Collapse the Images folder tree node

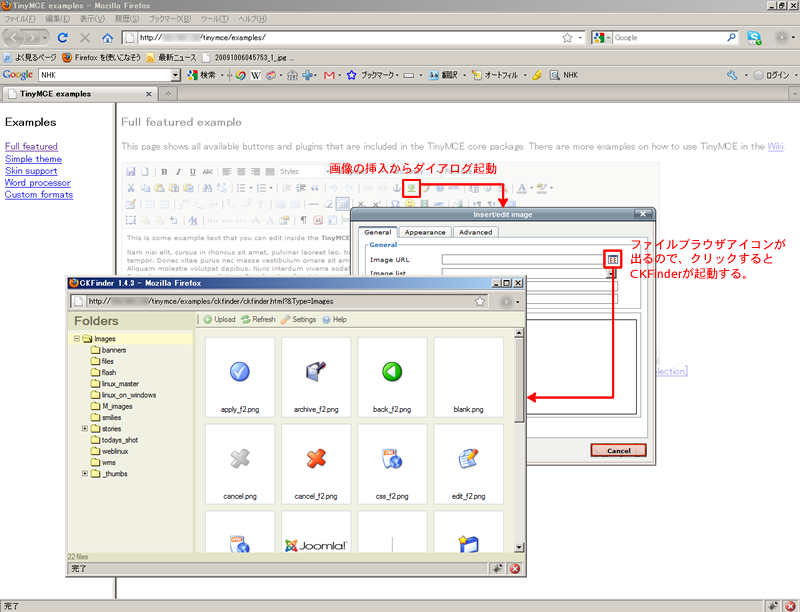(77, 338)
